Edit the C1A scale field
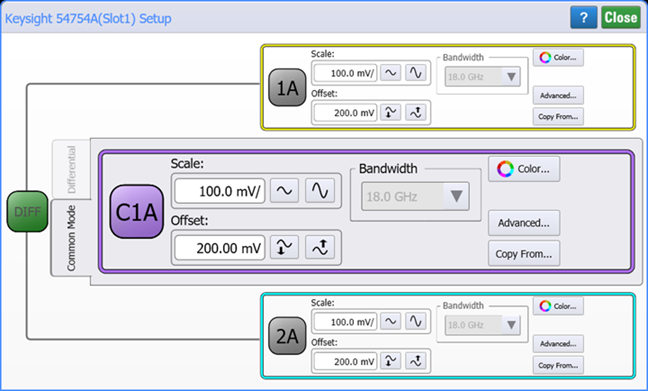Viewport: 648px width, 391px height. click(x=219, y=191)
